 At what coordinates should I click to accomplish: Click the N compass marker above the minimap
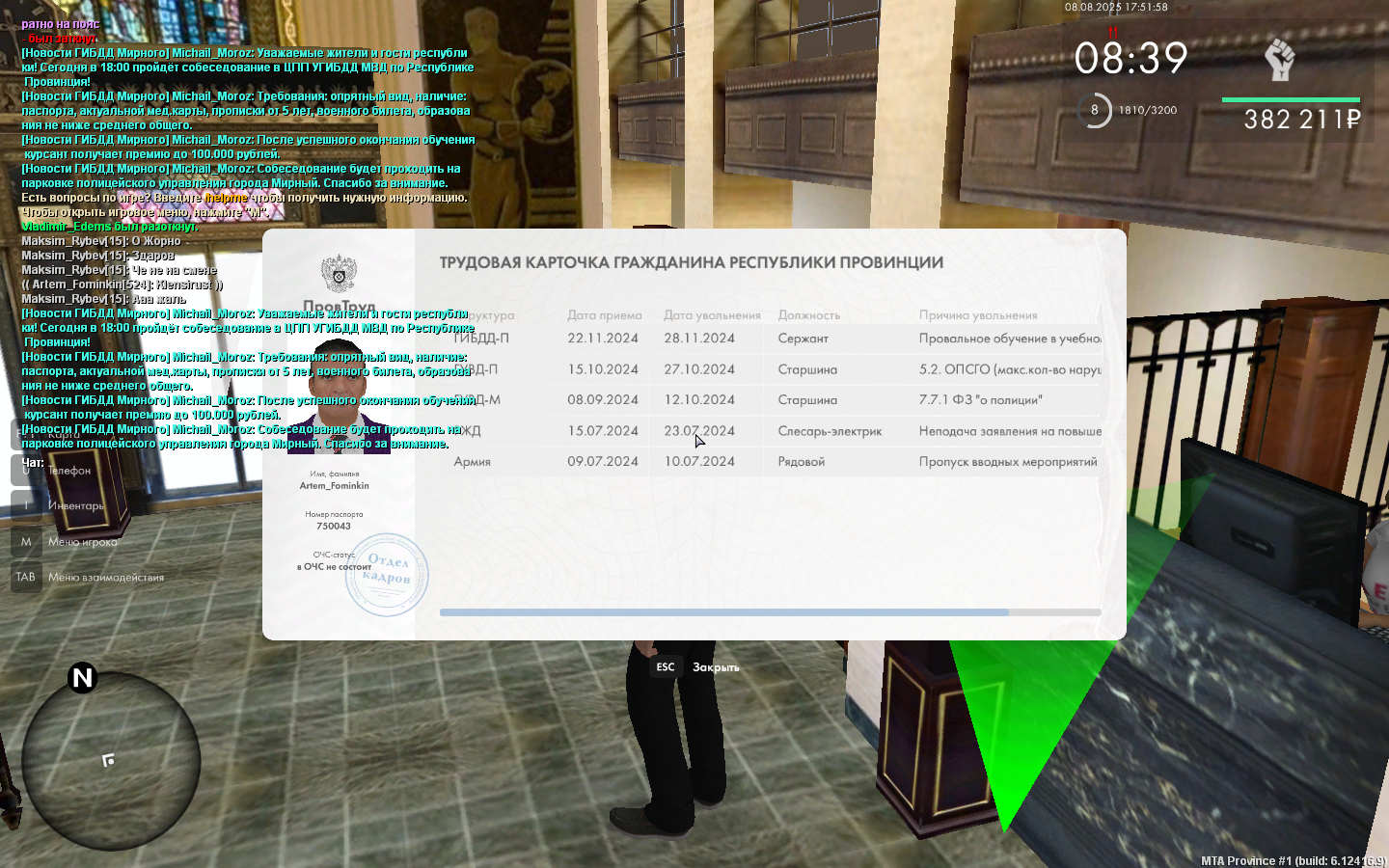tap(83, 678)
